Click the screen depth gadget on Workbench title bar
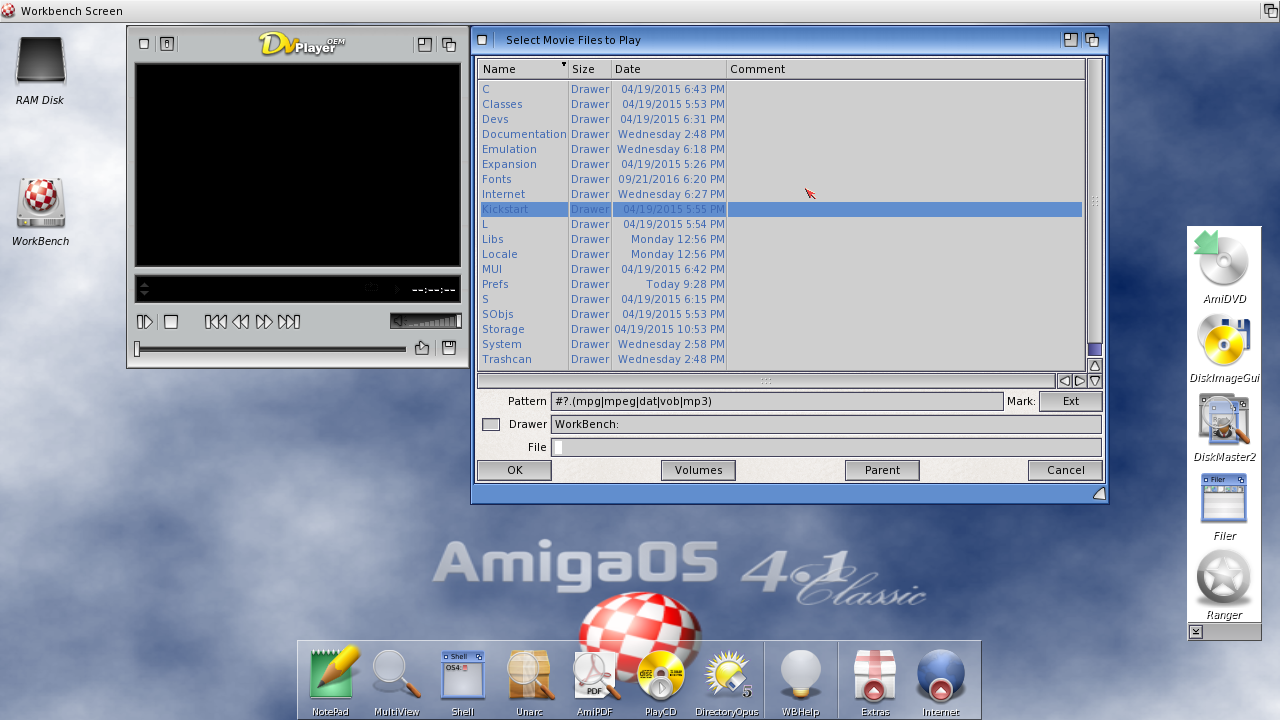The image size is (1280, 720). click(1270, 11)
